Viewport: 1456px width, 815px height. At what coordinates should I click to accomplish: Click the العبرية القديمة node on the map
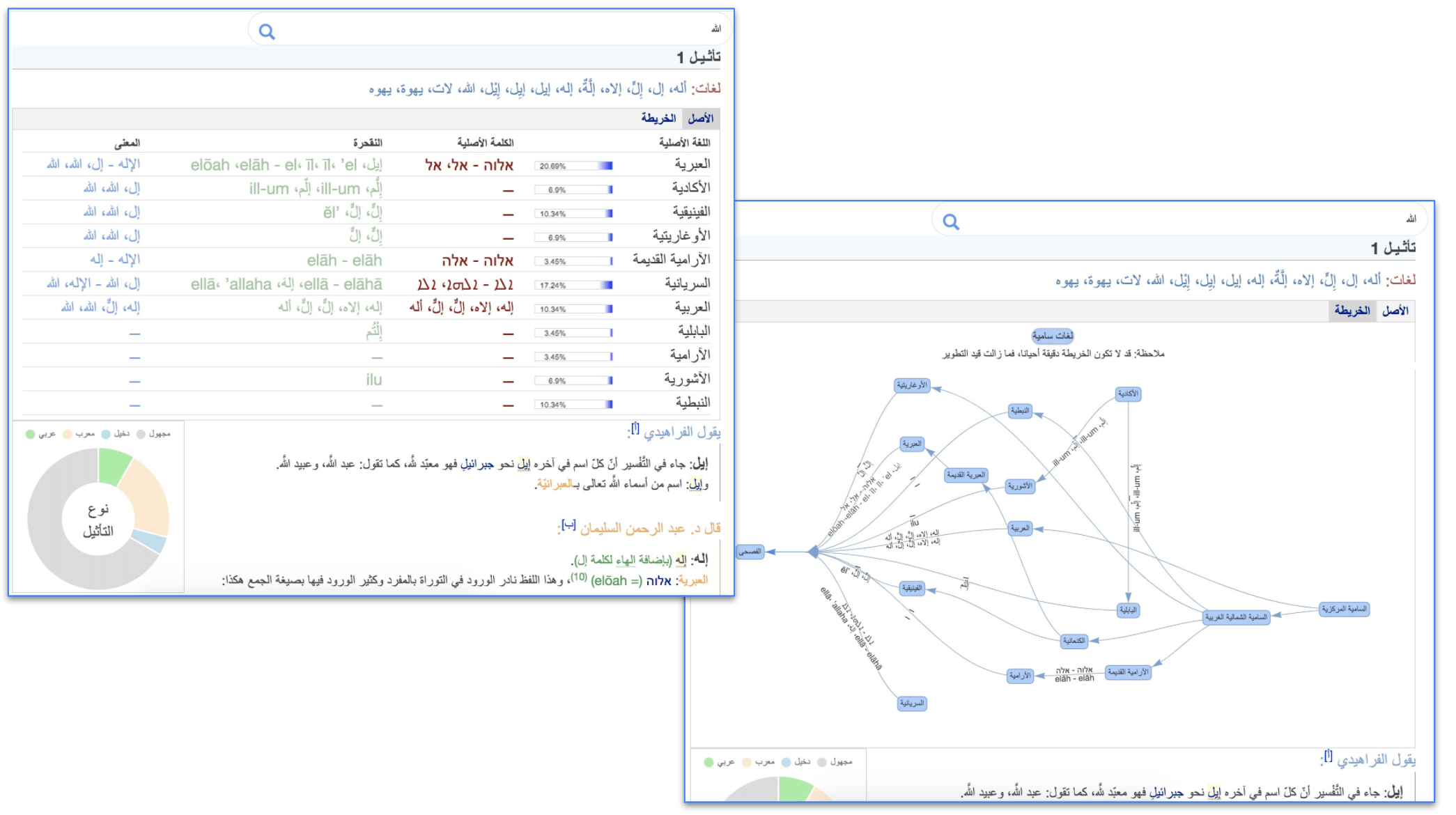966,475
